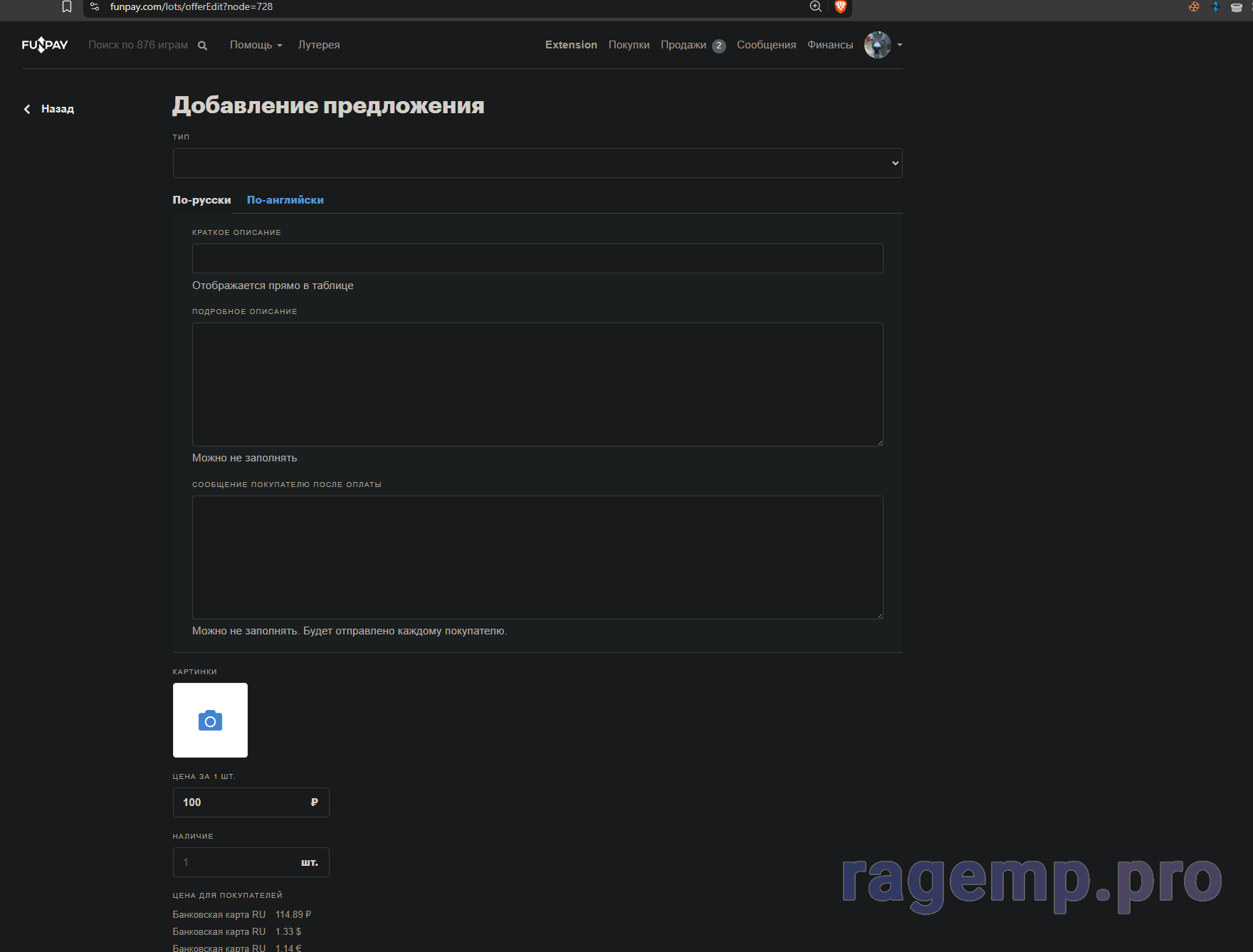Click the browser address bar URL
This screenshot has height=952, width=1253.
192,7
